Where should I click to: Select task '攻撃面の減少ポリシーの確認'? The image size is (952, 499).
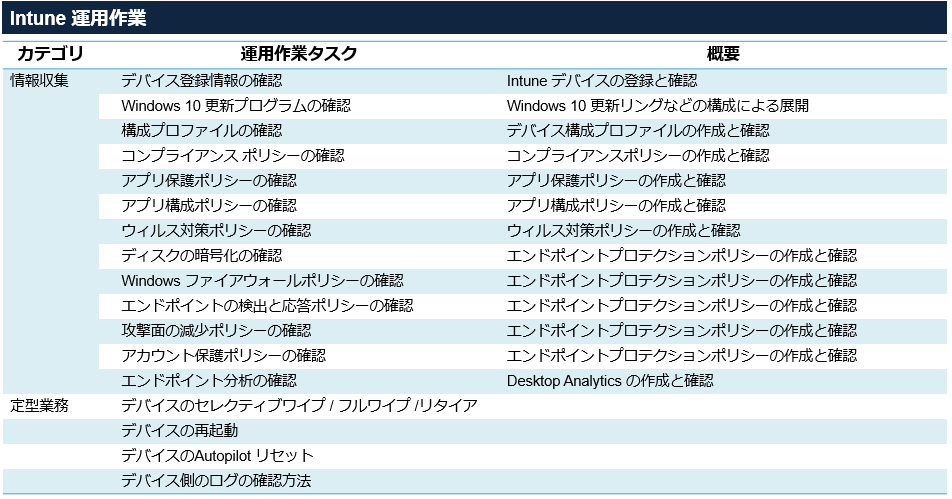(x=216, y=330)
